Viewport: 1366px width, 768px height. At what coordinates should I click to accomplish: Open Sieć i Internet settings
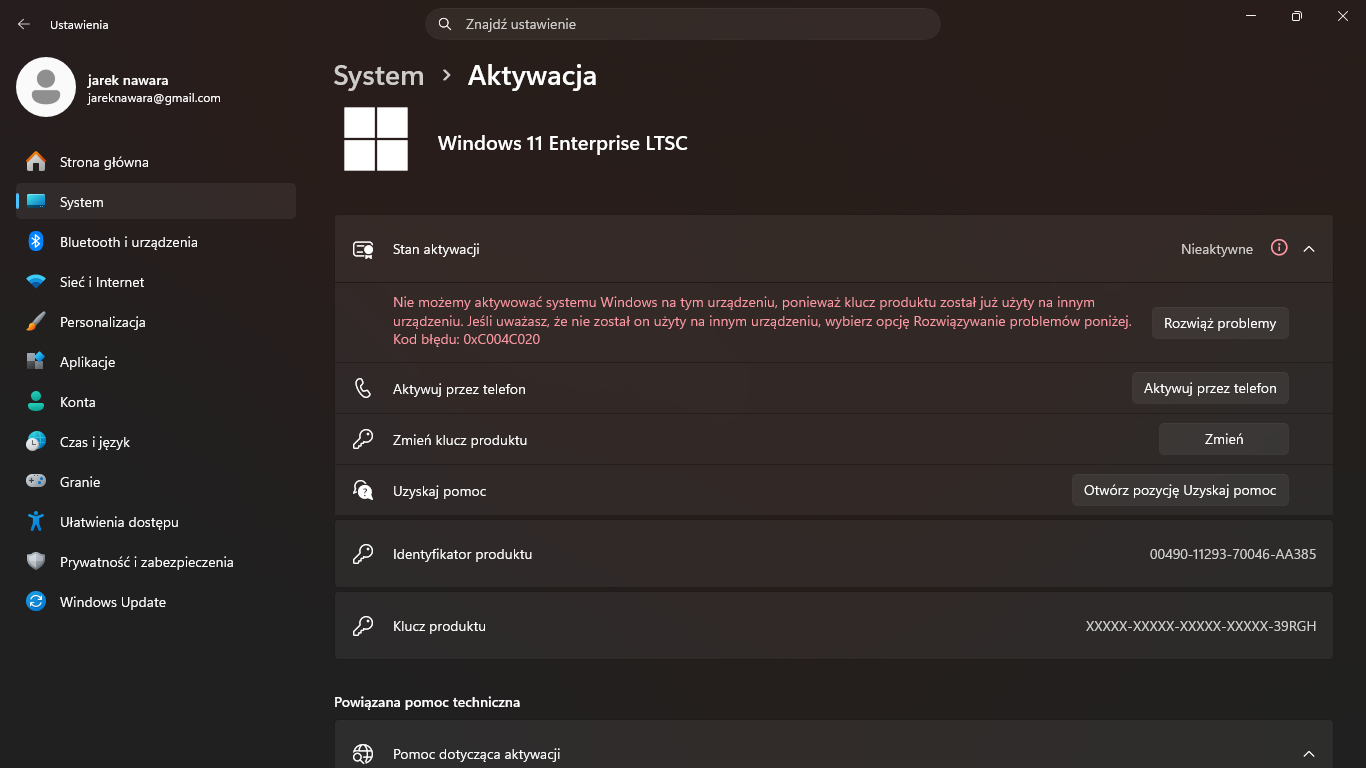pos(156,282)
